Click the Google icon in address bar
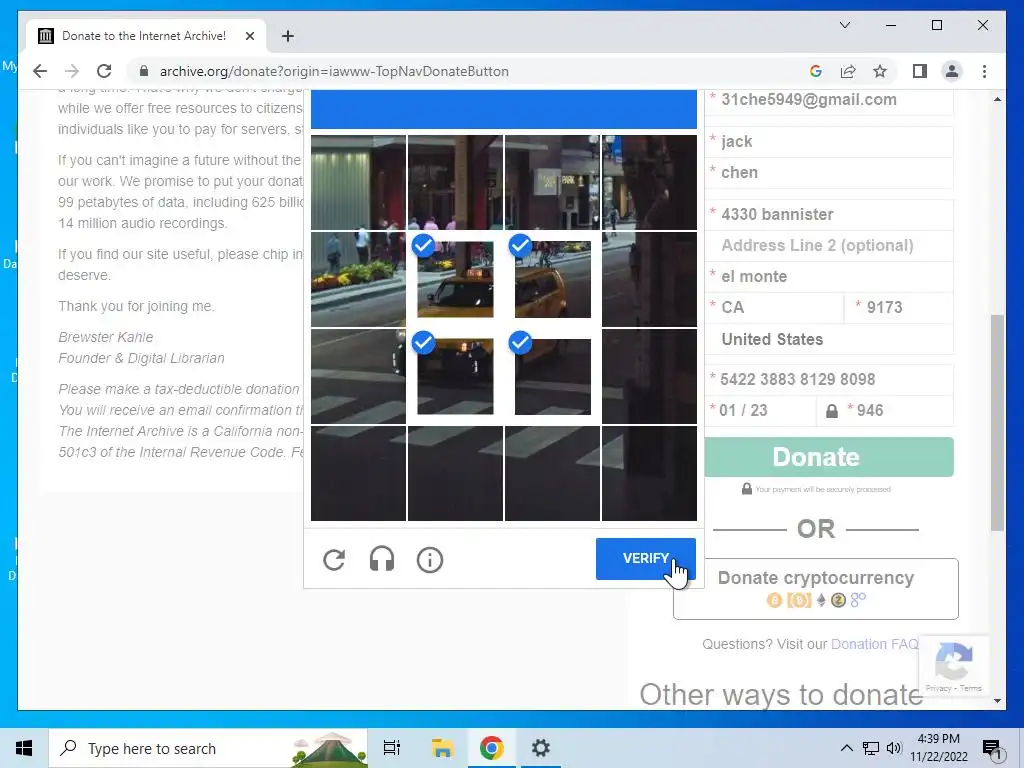 pyautogui.click(x=816, y=71)
